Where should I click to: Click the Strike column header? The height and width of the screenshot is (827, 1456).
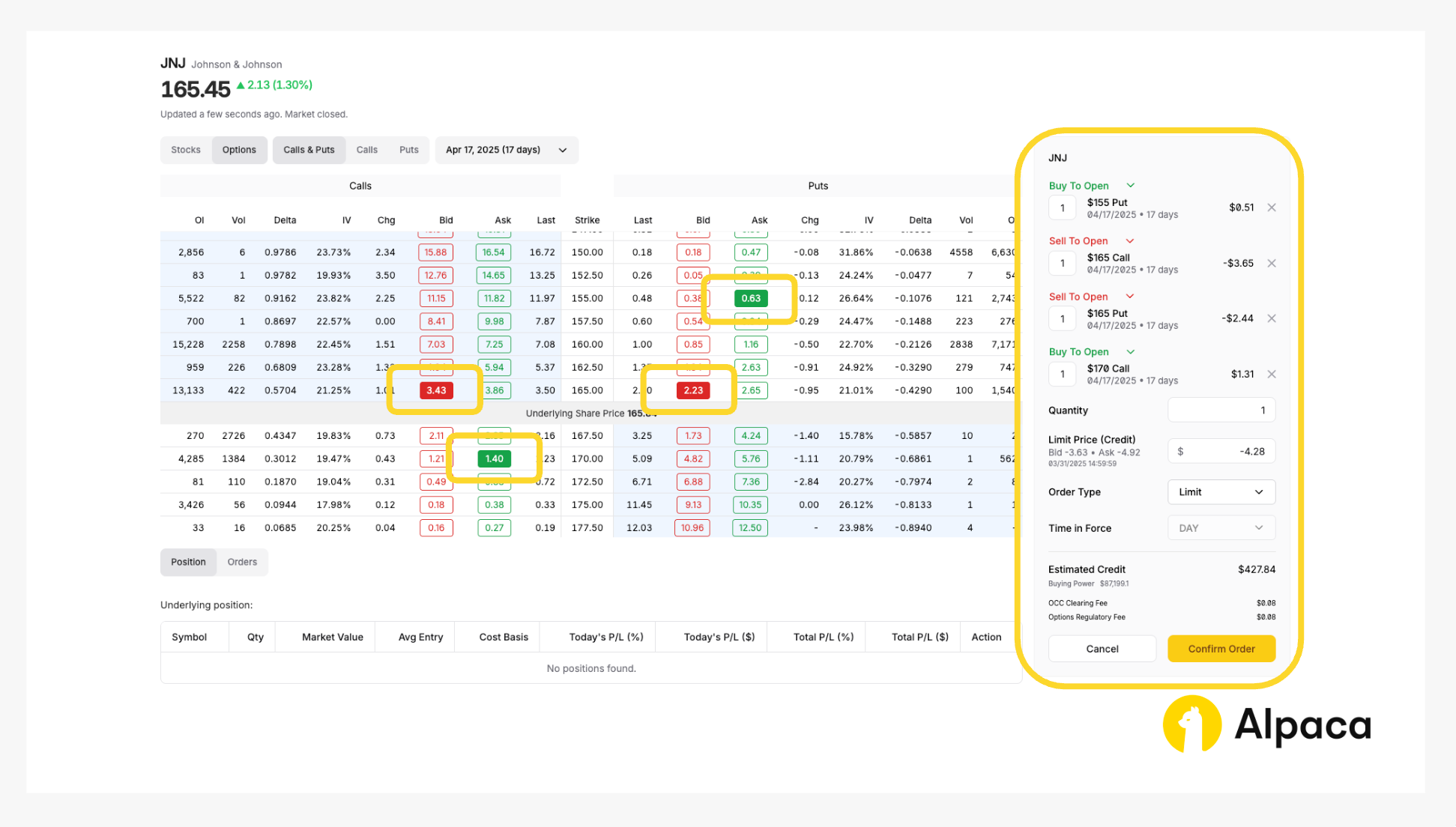pos(587,220)
